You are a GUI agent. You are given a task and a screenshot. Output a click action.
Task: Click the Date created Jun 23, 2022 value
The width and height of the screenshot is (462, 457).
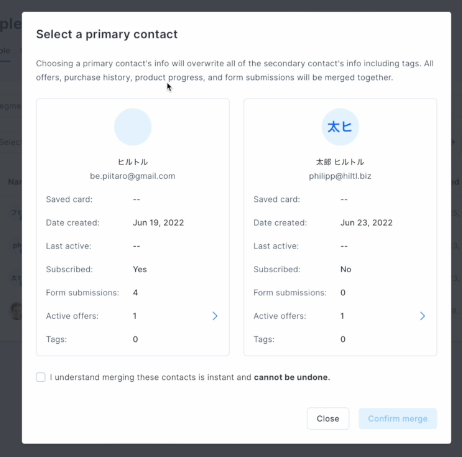coord(366,222)
